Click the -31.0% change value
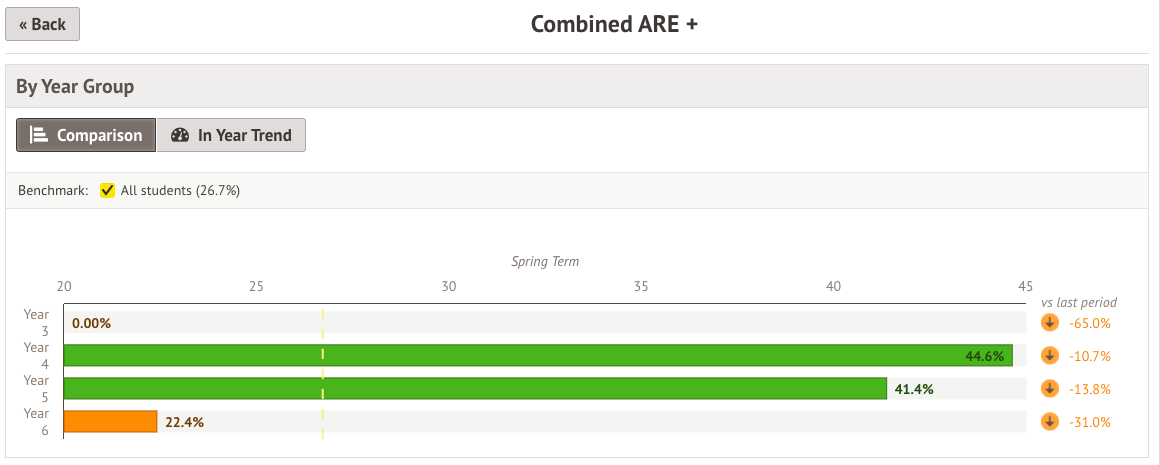The image size is (1160, 465). click(x=1089, y=421)
